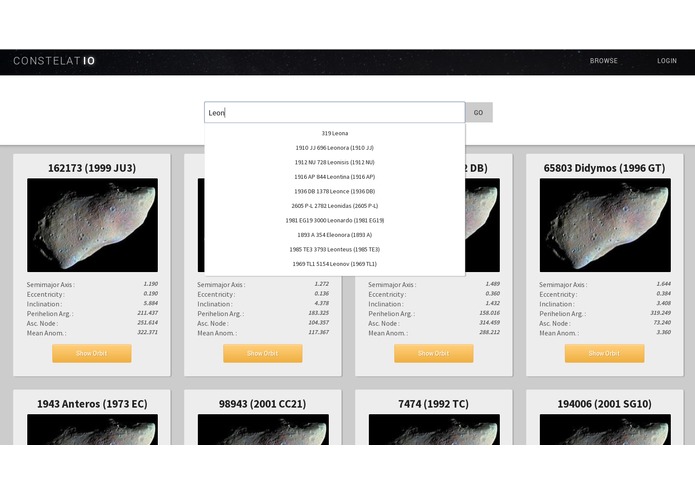Click mean anomaly value 117.367

(x=319, y=332)
